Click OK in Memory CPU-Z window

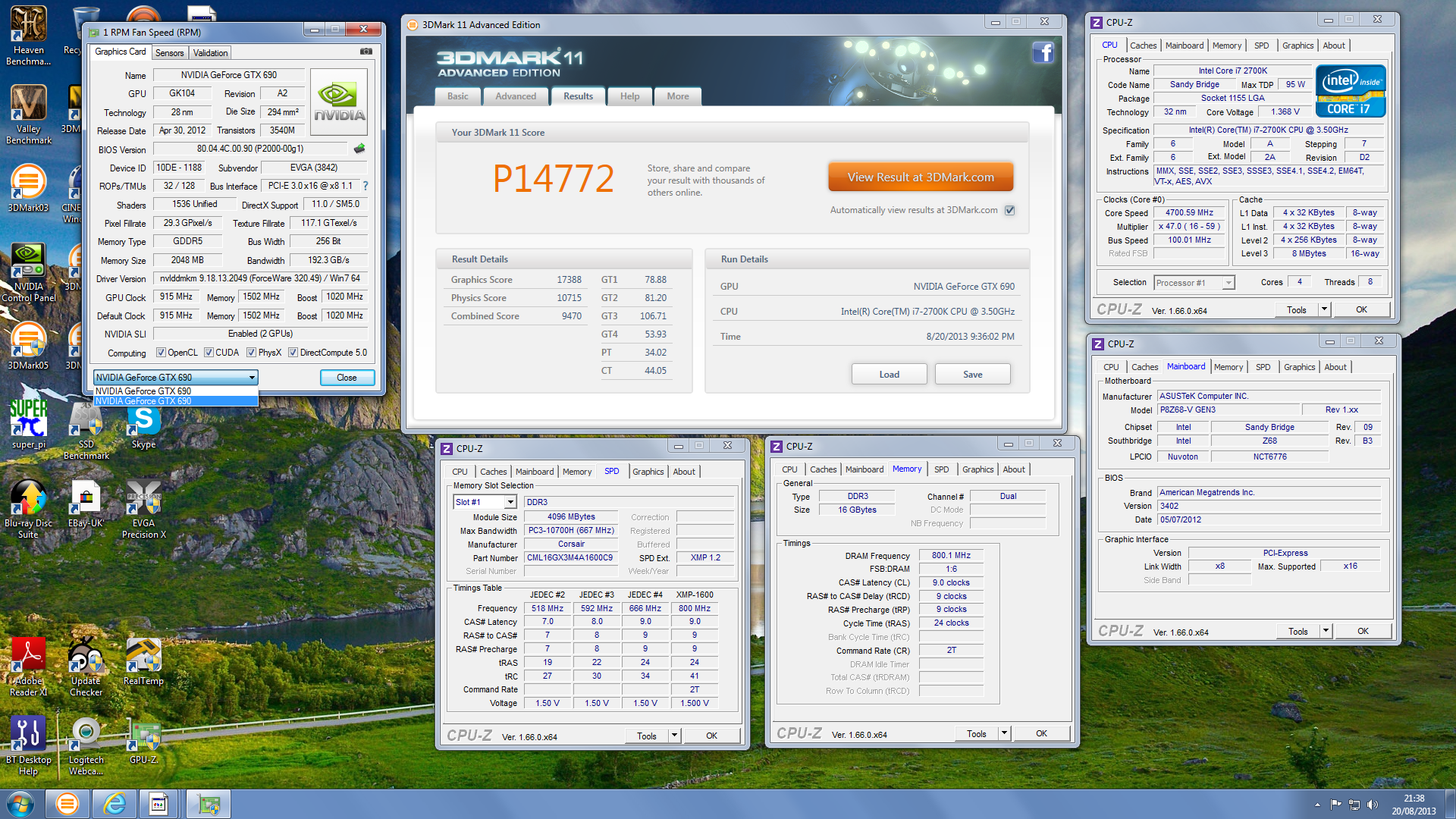point(1041,733)
